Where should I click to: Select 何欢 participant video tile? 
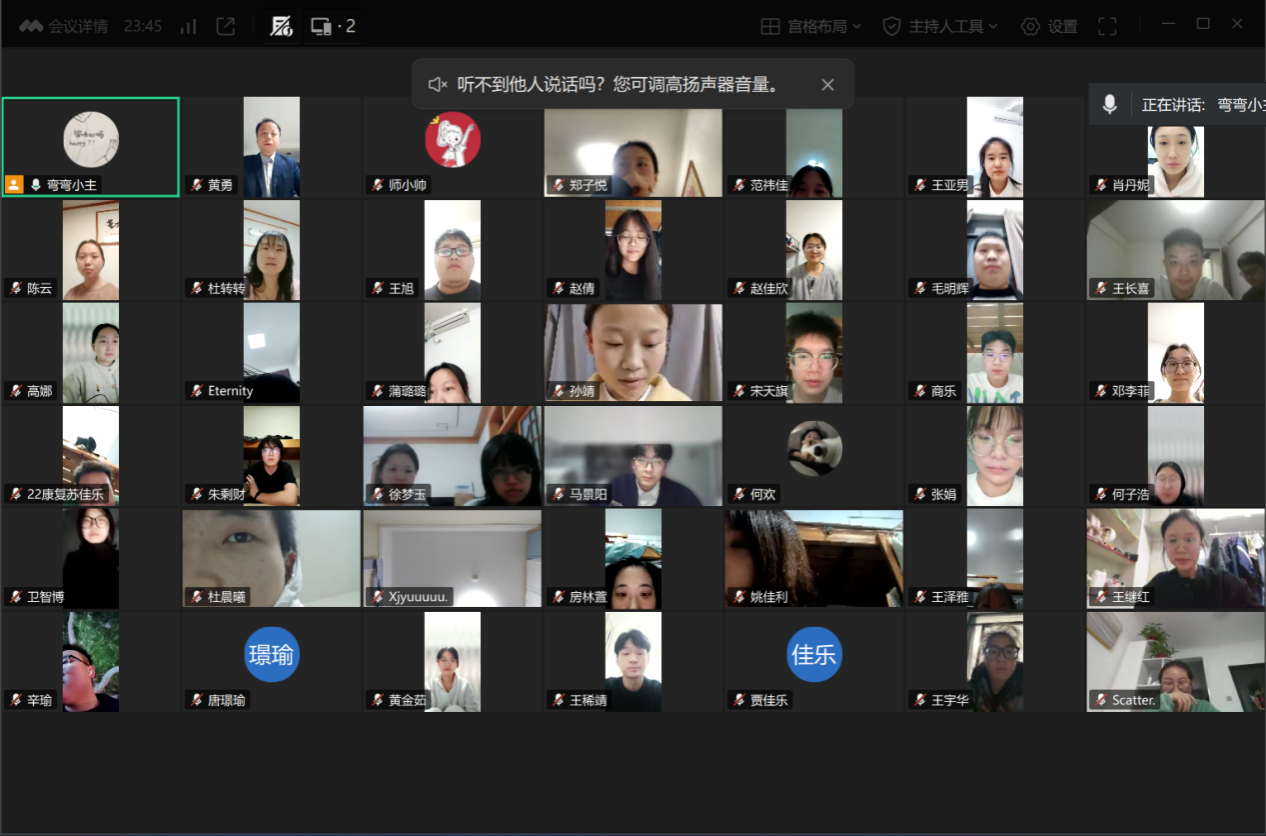[x=814, y=448]
